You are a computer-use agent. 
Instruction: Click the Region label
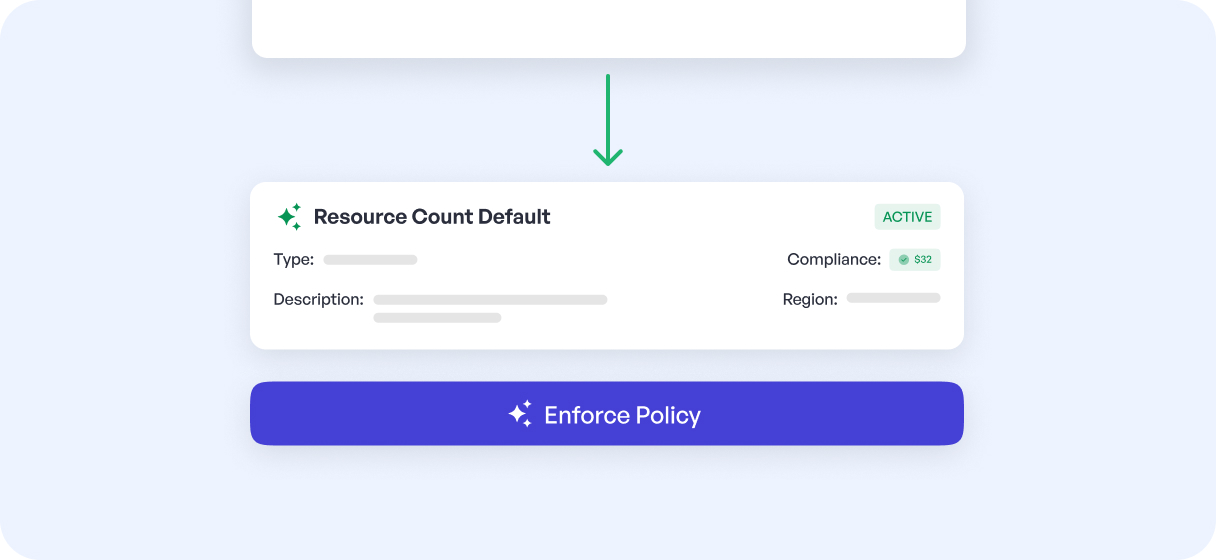click(x=810, y=299)
